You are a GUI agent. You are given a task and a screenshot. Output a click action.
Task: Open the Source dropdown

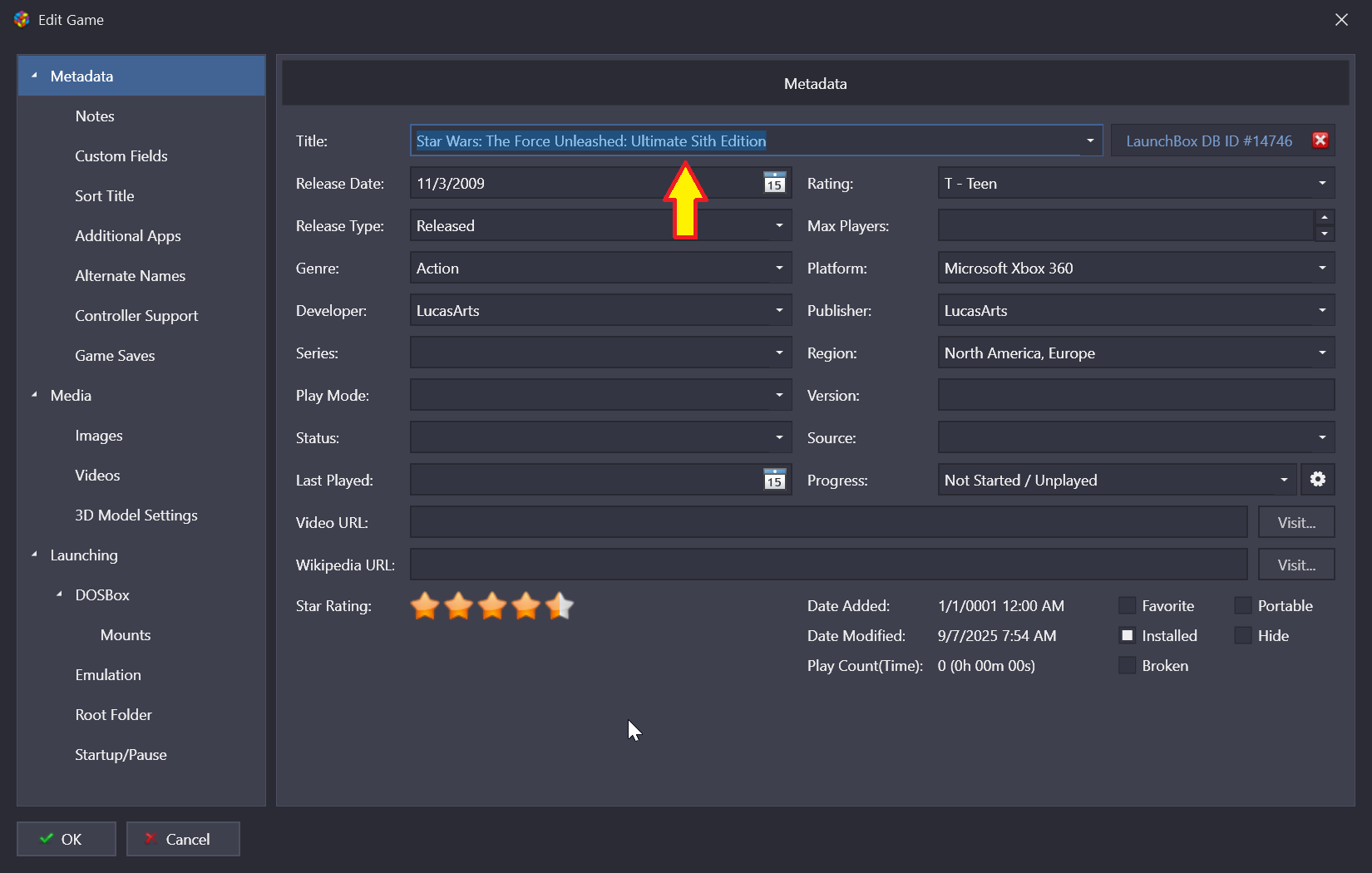[1322, 437]
